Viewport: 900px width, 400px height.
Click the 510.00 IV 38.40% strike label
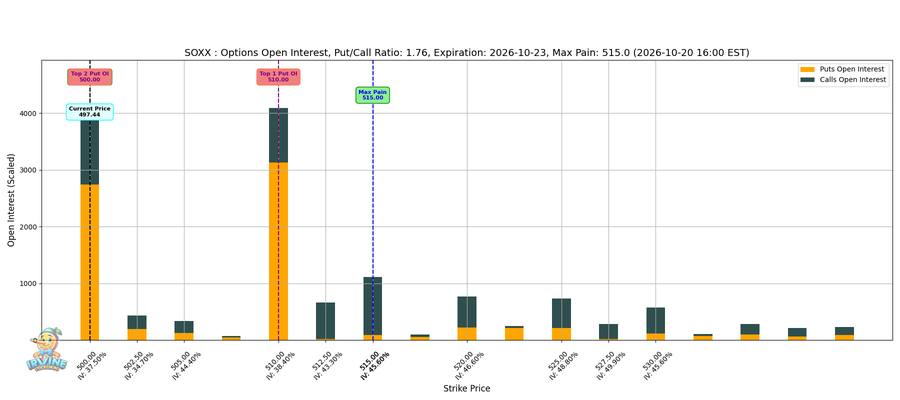tap(279, 364)
